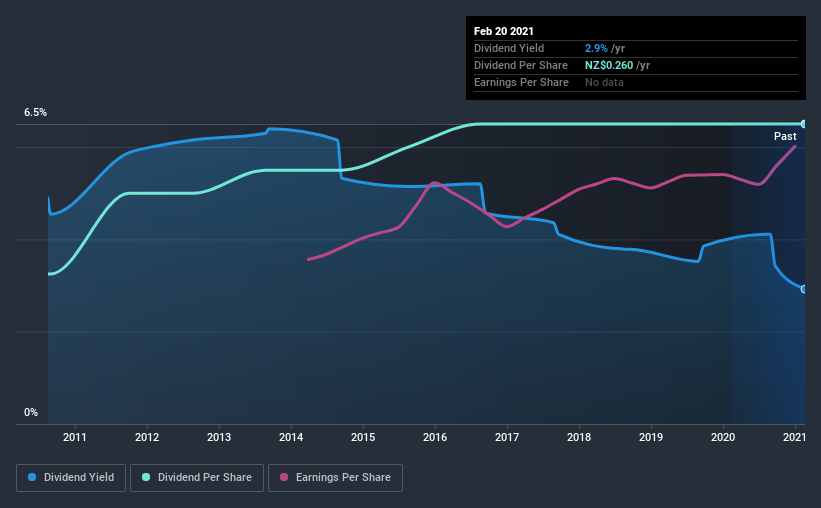Click the 2011 x-axis year label

[x=75, y=437]
